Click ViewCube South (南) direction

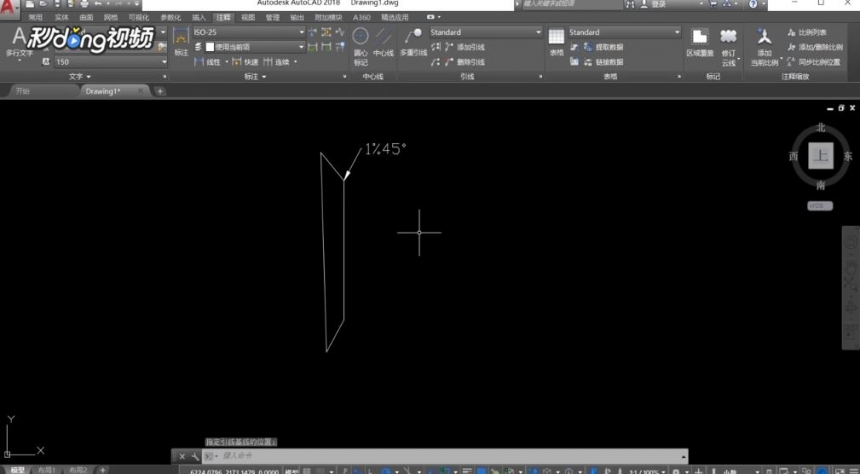point(821,185)
